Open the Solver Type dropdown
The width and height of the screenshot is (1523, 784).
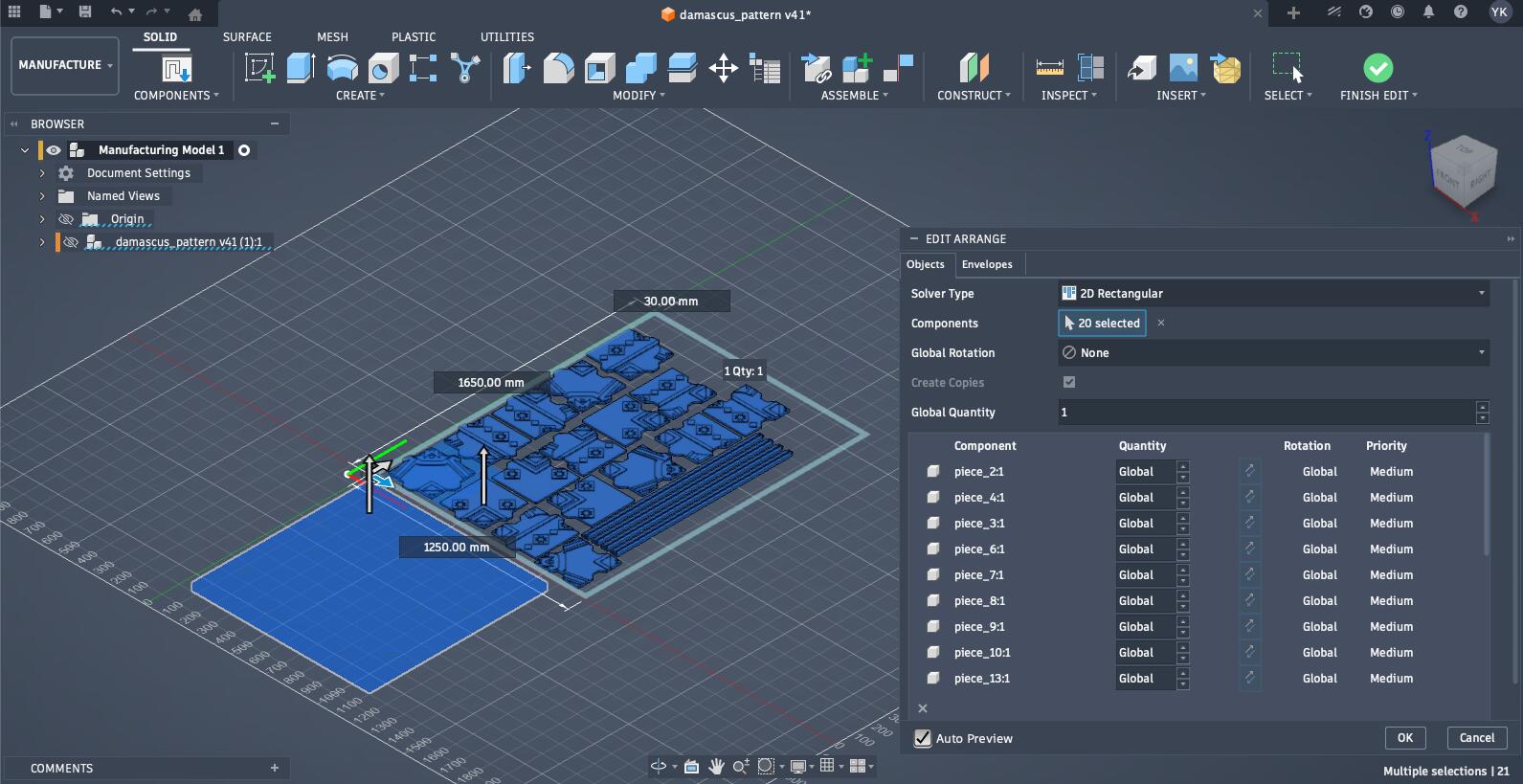pos(1273,294)
